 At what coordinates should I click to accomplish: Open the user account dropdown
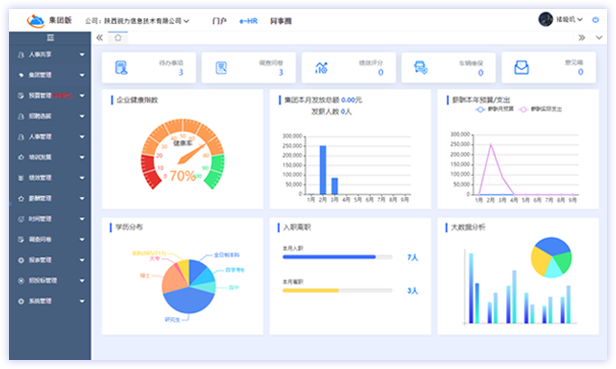[561, 19]
